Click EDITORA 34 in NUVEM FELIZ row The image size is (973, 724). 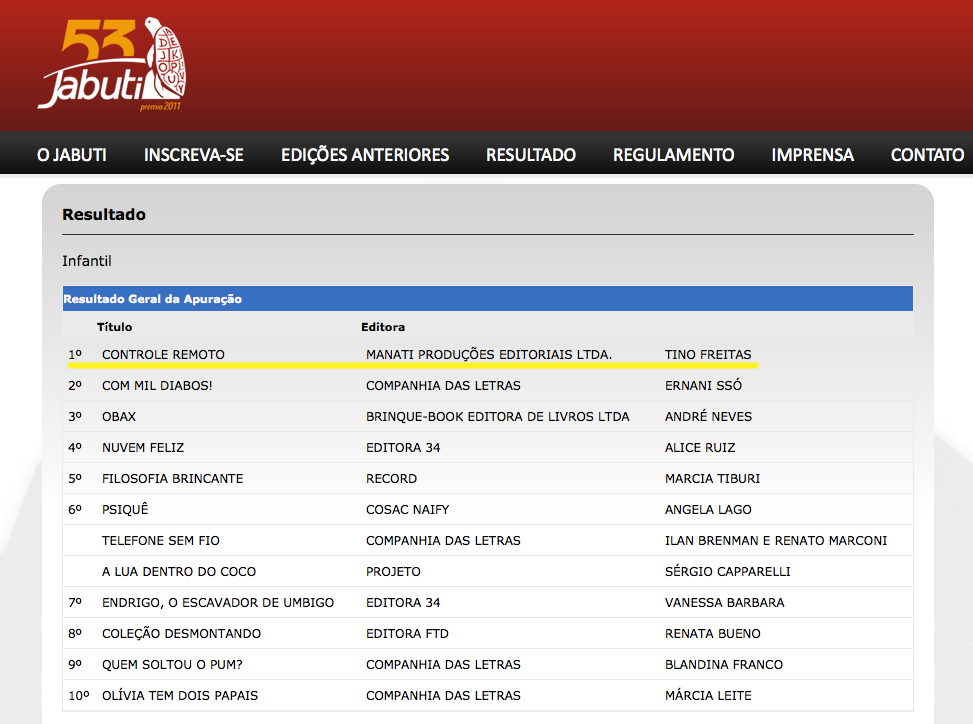pos(403,447)
